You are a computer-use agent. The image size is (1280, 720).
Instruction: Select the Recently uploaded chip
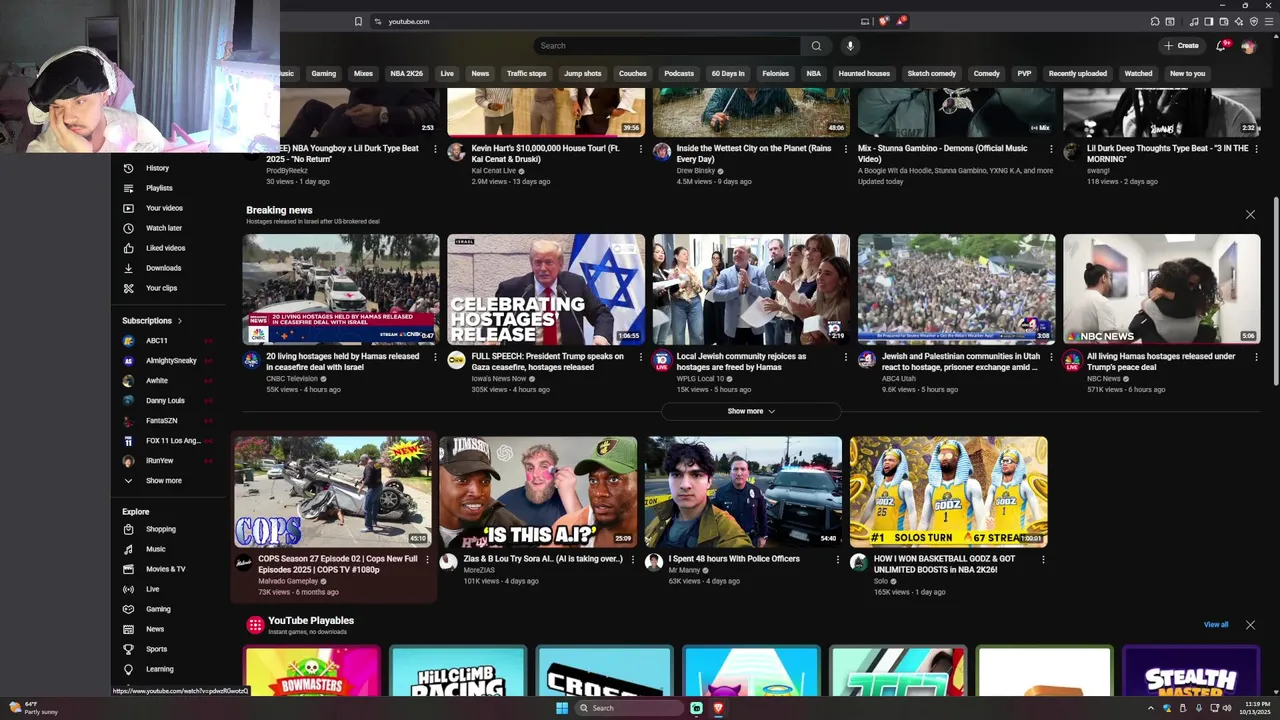[x=1078, y=74]
